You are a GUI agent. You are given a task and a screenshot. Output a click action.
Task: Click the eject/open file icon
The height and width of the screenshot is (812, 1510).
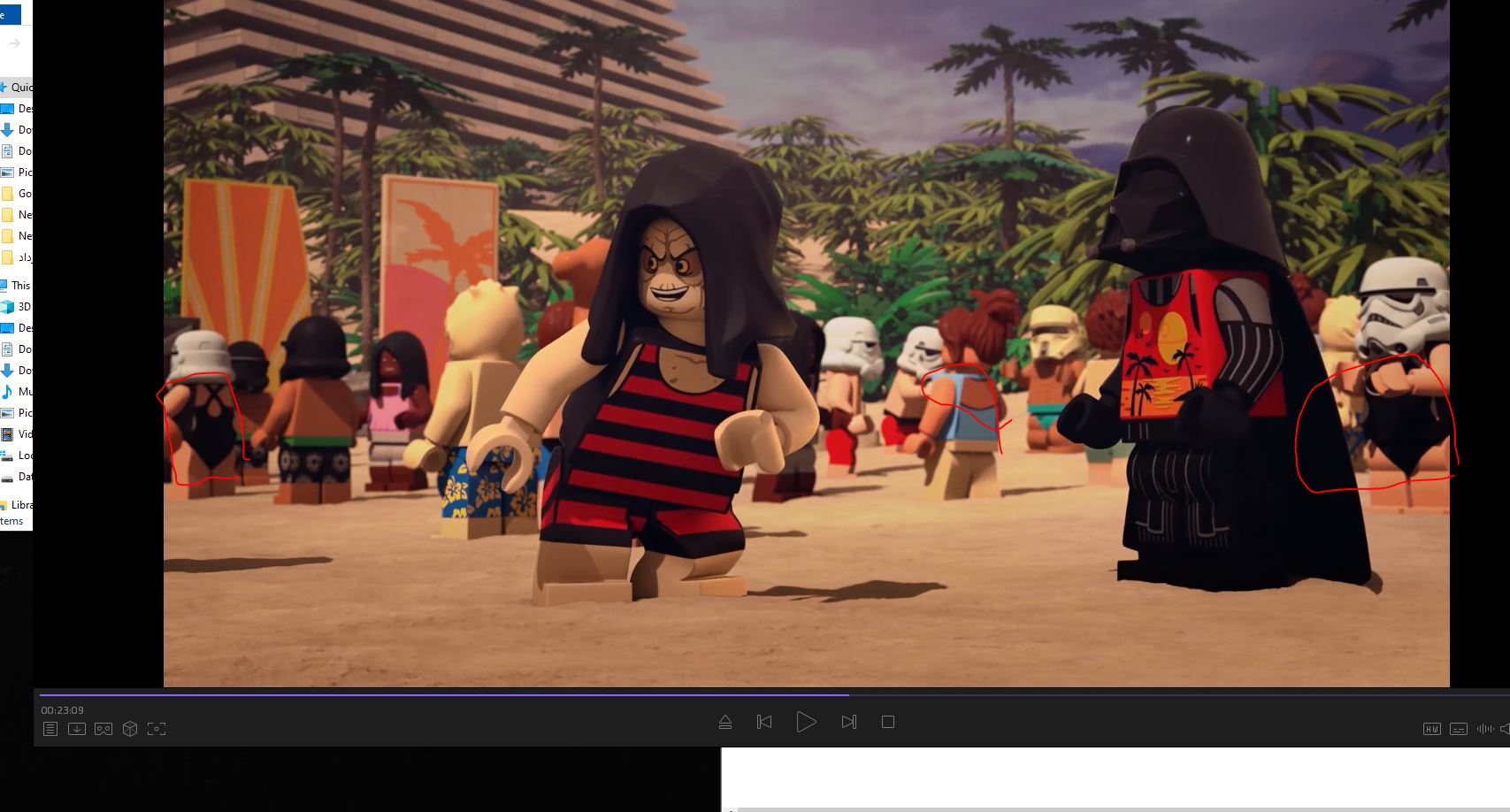[x=725, y=722]
